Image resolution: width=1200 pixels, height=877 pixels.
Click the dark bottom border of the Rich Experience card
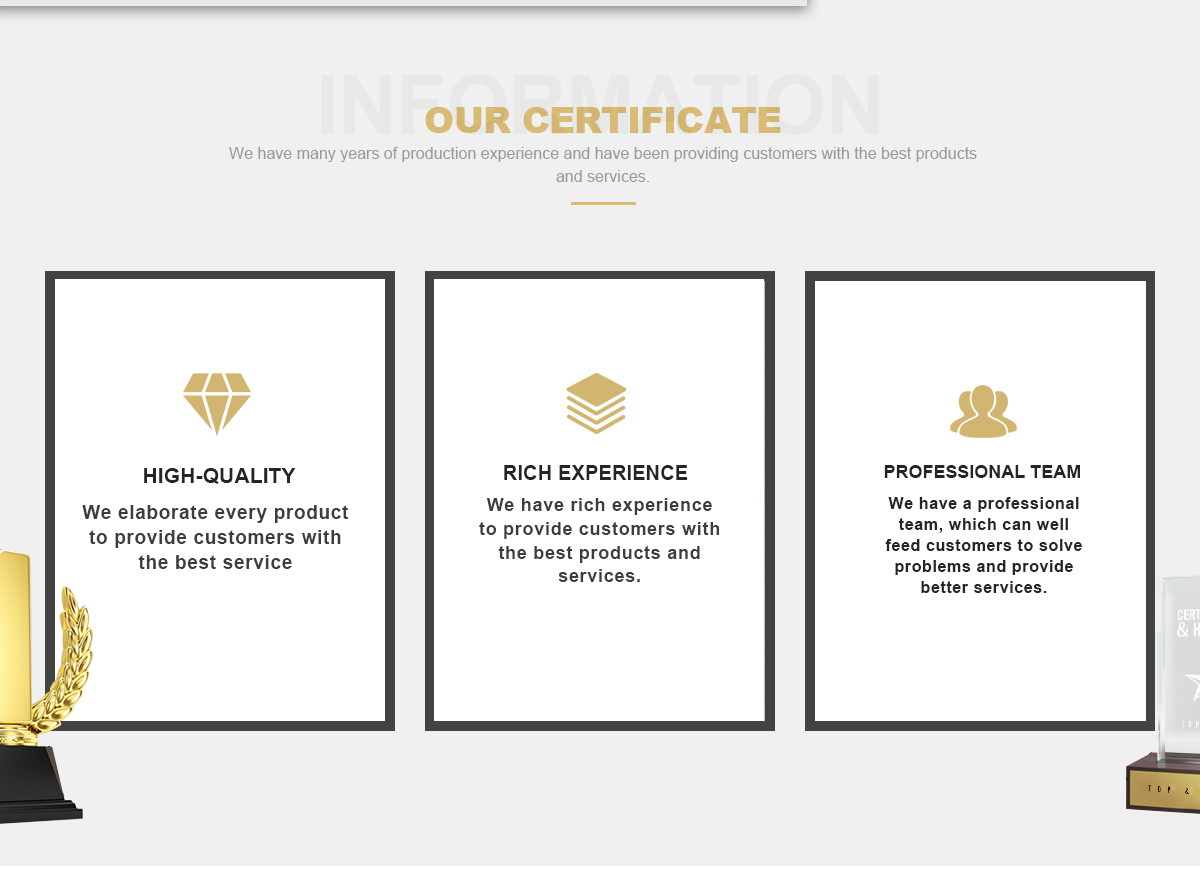click(x=600, y=725)
